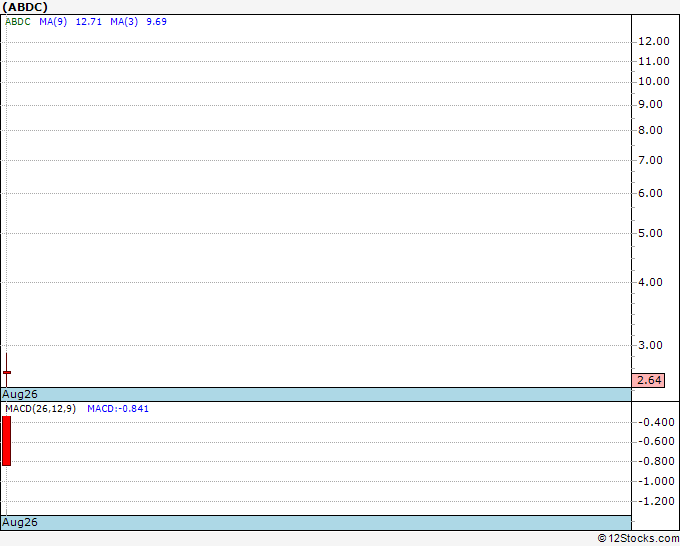The image size is (680, 546).
Task: Click the 9.00 price axis label
Action: pyautogui.click(x=651, y=105)
